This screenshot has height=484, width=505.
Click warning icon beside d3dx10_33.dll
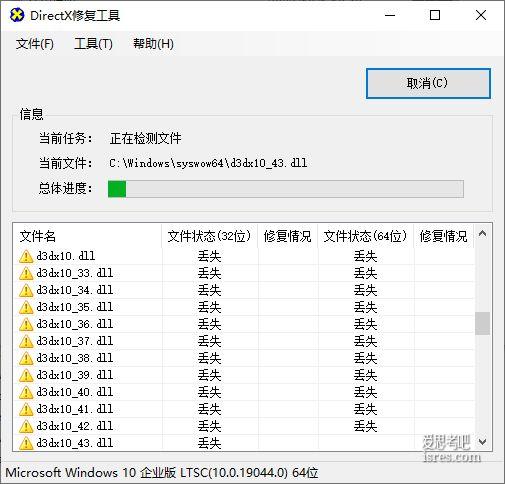coord(26,273)
